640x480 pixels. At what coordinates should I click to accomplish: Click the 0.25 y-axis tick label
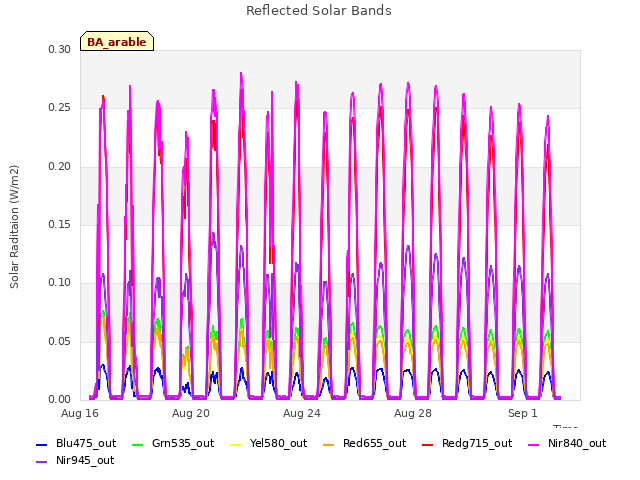59,108
